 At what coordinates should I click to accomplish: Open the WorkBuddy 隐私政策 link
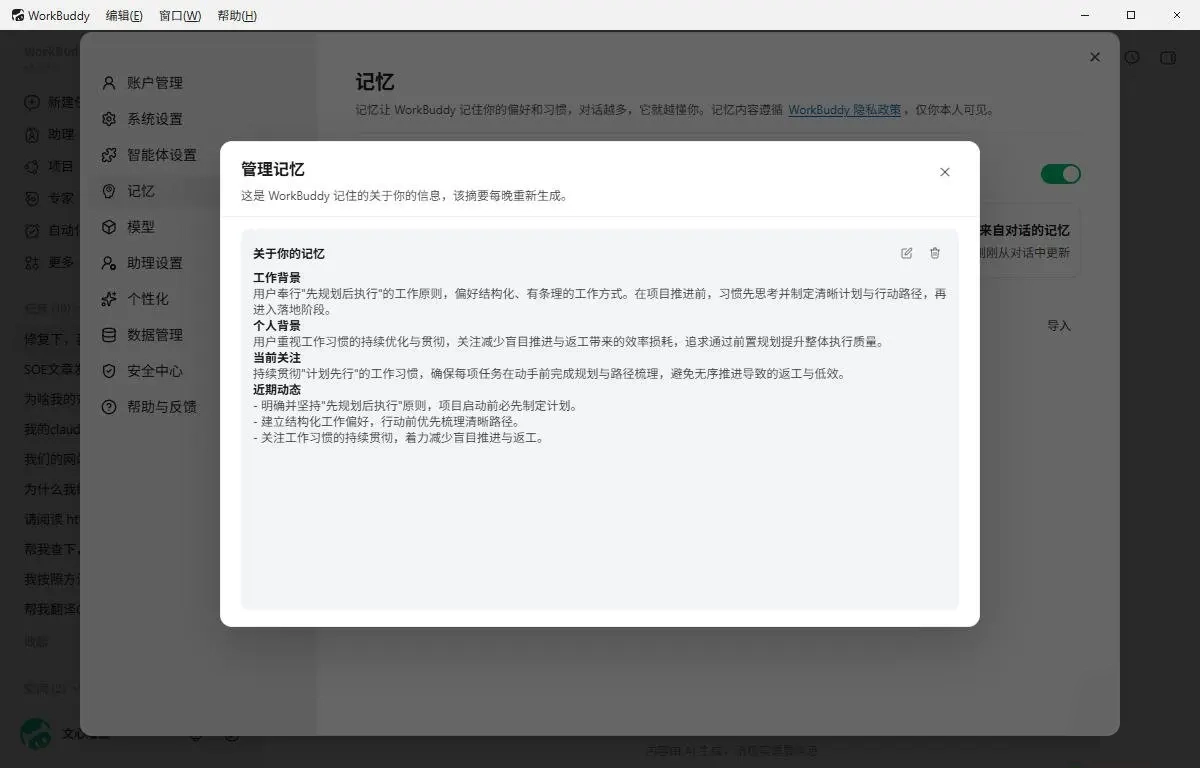[x=845, y=110]
